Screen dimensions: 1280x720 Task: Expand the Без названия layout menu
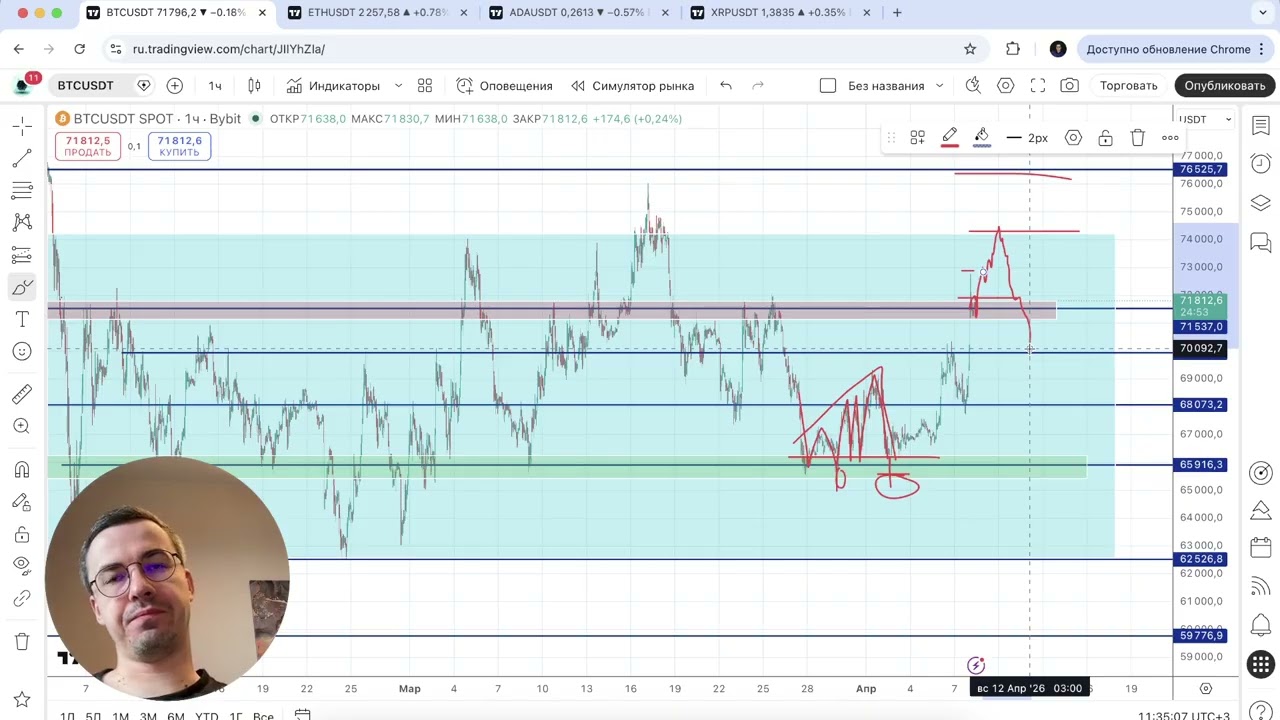939,85
